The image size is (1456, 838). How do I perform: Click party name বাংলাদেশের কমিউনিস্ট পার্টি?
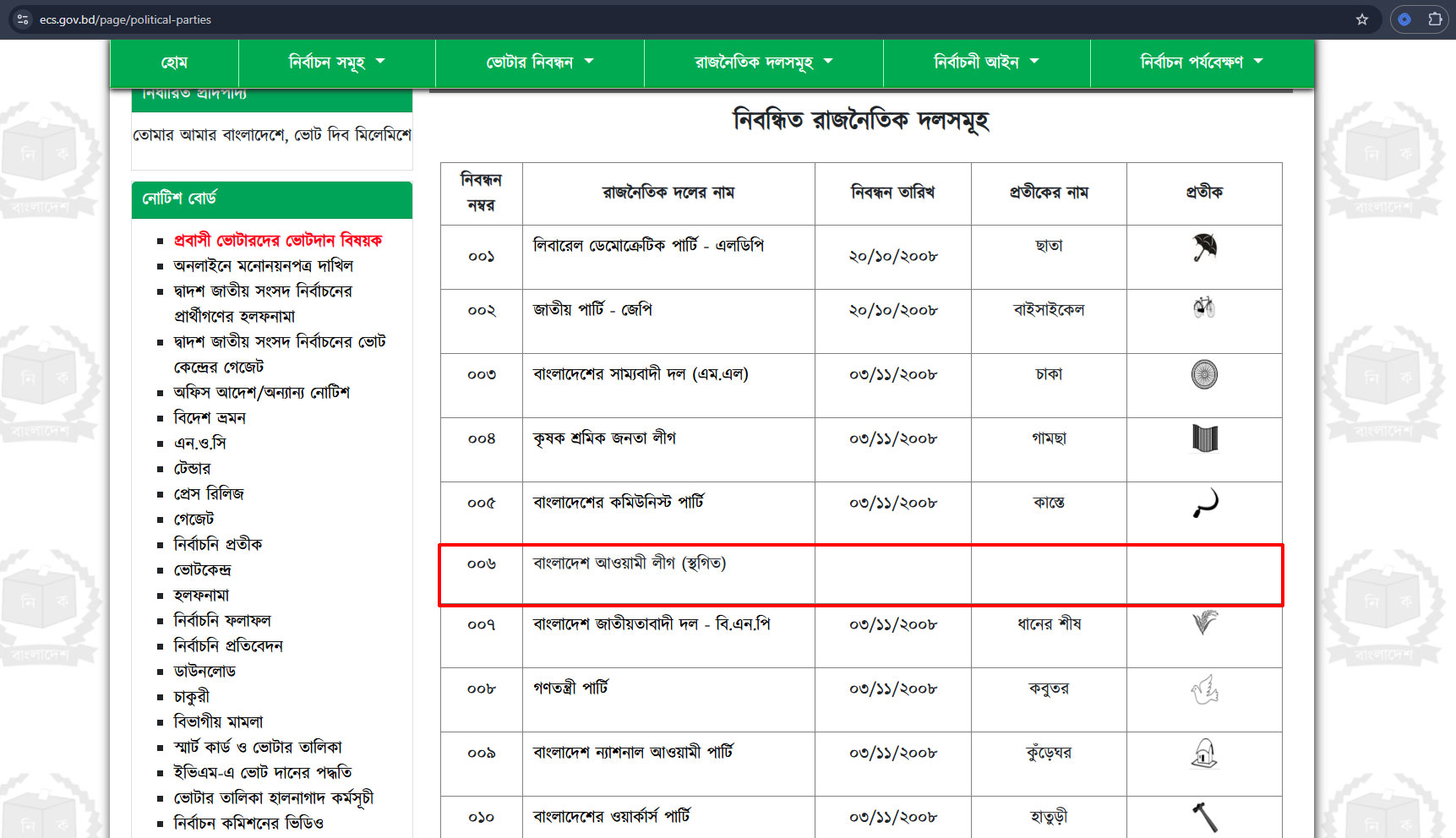point(619,503)
